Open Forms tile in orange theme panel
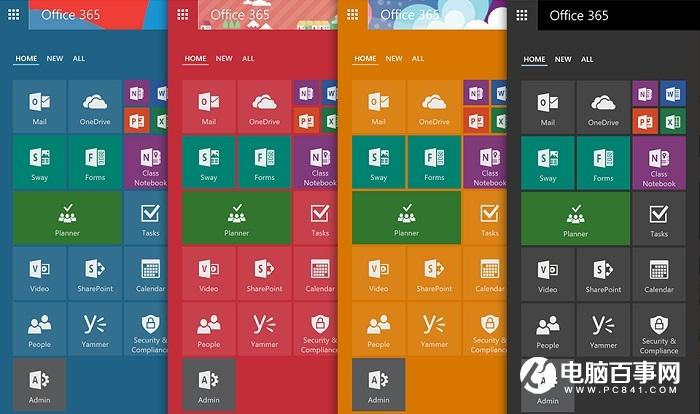700x414 pixels. point(434,162)
